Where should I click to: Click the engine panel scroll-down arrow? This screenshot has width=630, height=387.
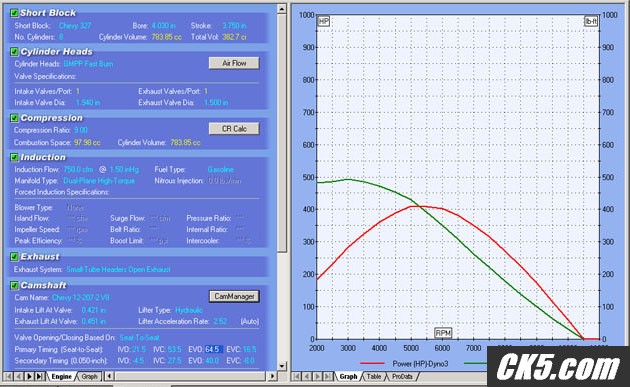tap(282, 366)
